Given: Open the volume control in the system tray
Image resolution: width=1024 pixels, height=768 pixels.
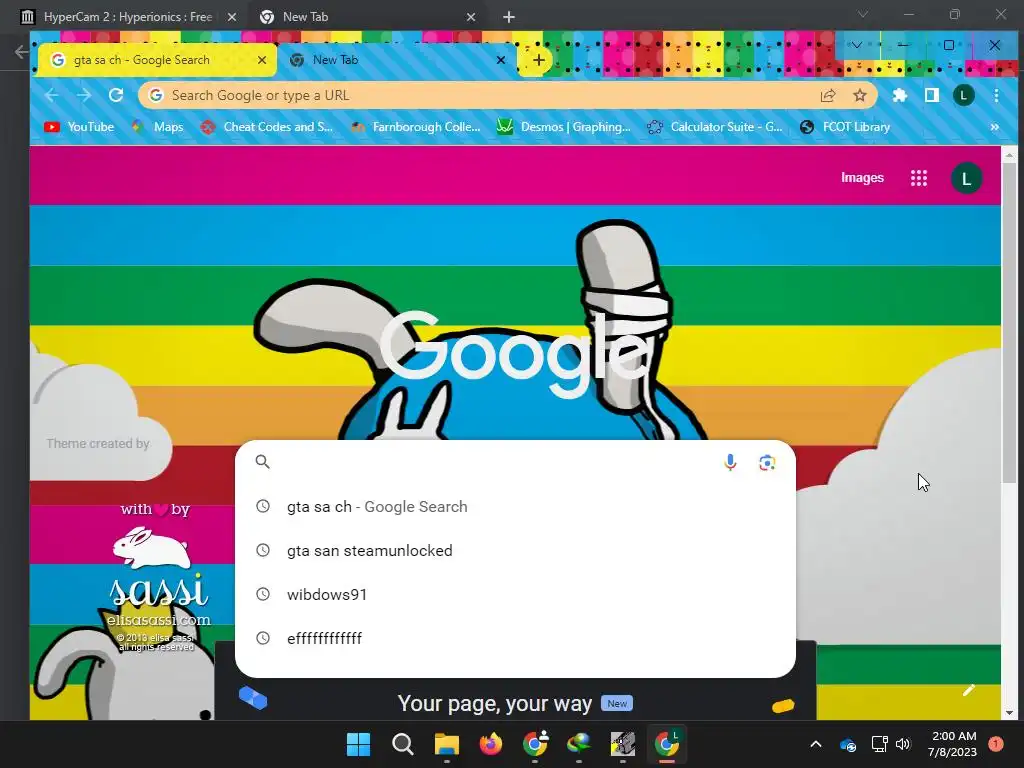Looking at the screenshot, I should click(x=903, y=744).
